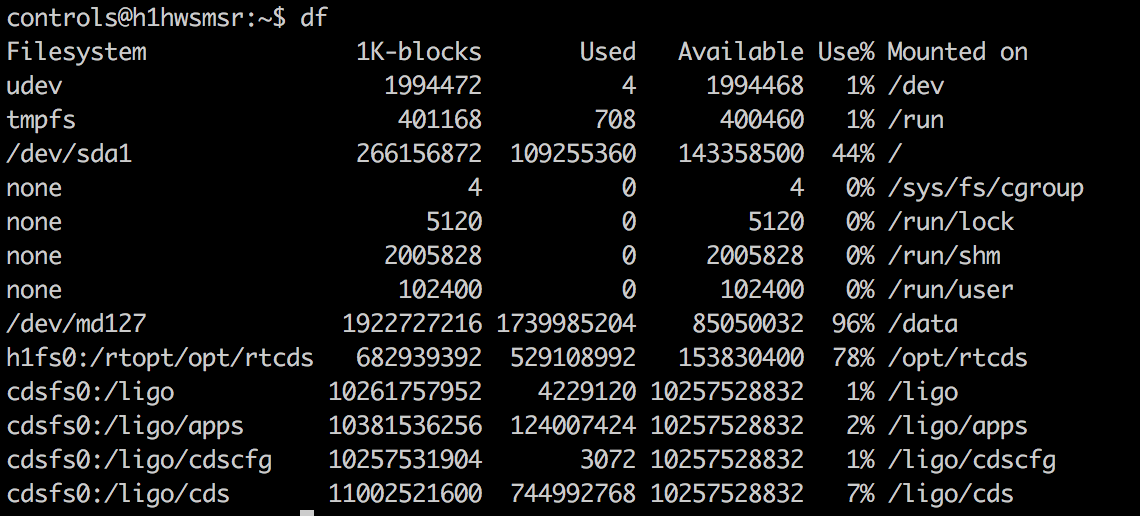Click the df command at the prompt
This screenshot has height=516, width=1140.
click(314, 17)
